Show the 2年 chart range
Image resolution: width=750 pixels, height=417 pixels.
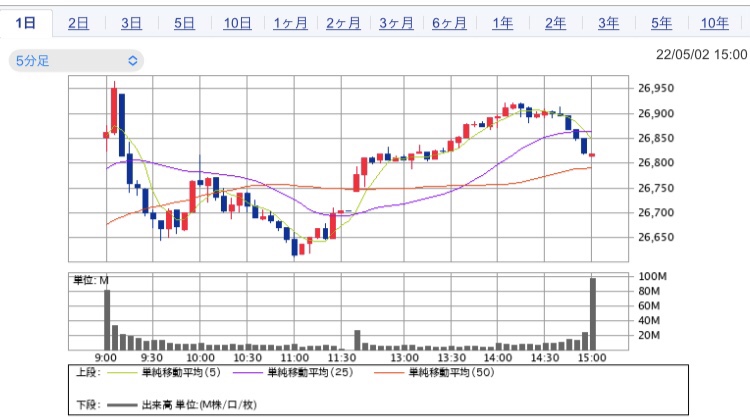(x=555, y=23)
